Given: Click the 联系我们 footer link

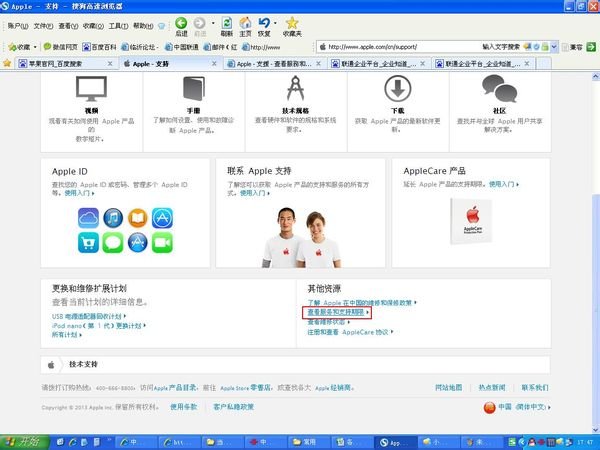Looking at the screenshot, I should click(x=535, y=388).
